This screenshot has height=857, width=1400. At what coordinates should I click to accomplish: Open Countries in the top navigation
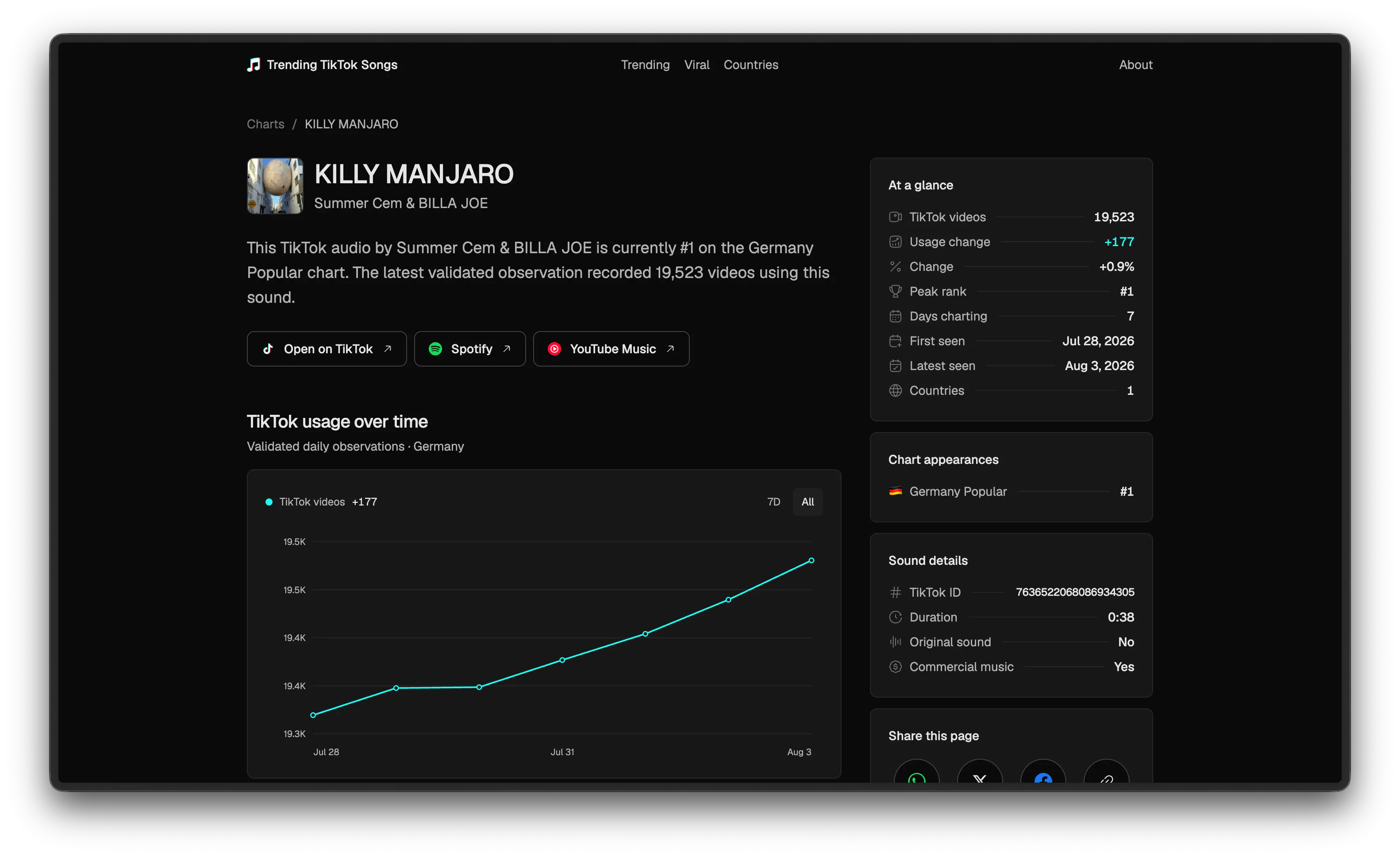coord(750,65)
